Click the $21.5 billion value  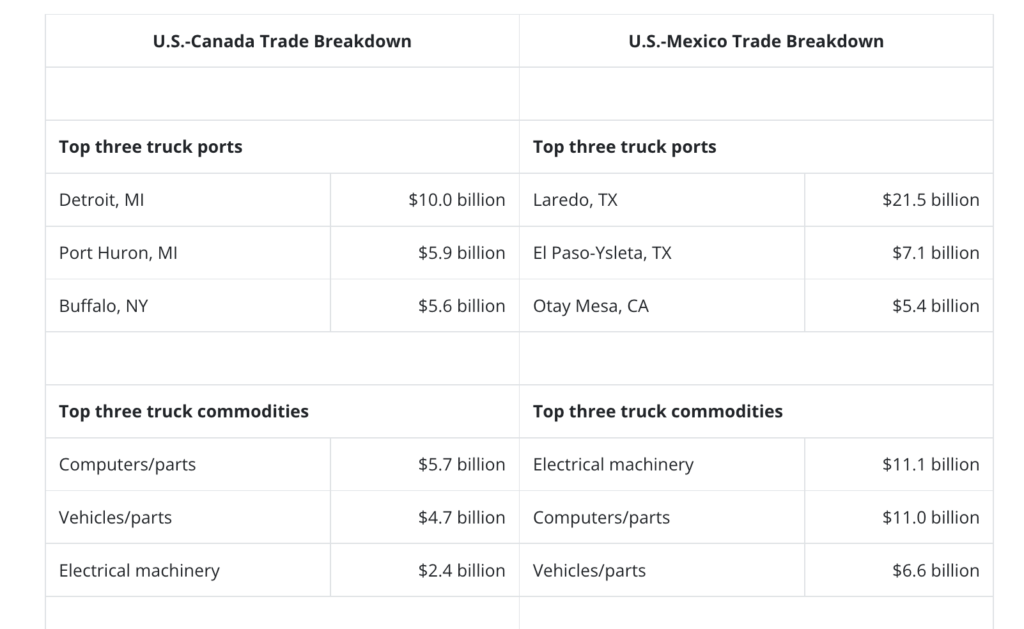click(x=930, y=200)
